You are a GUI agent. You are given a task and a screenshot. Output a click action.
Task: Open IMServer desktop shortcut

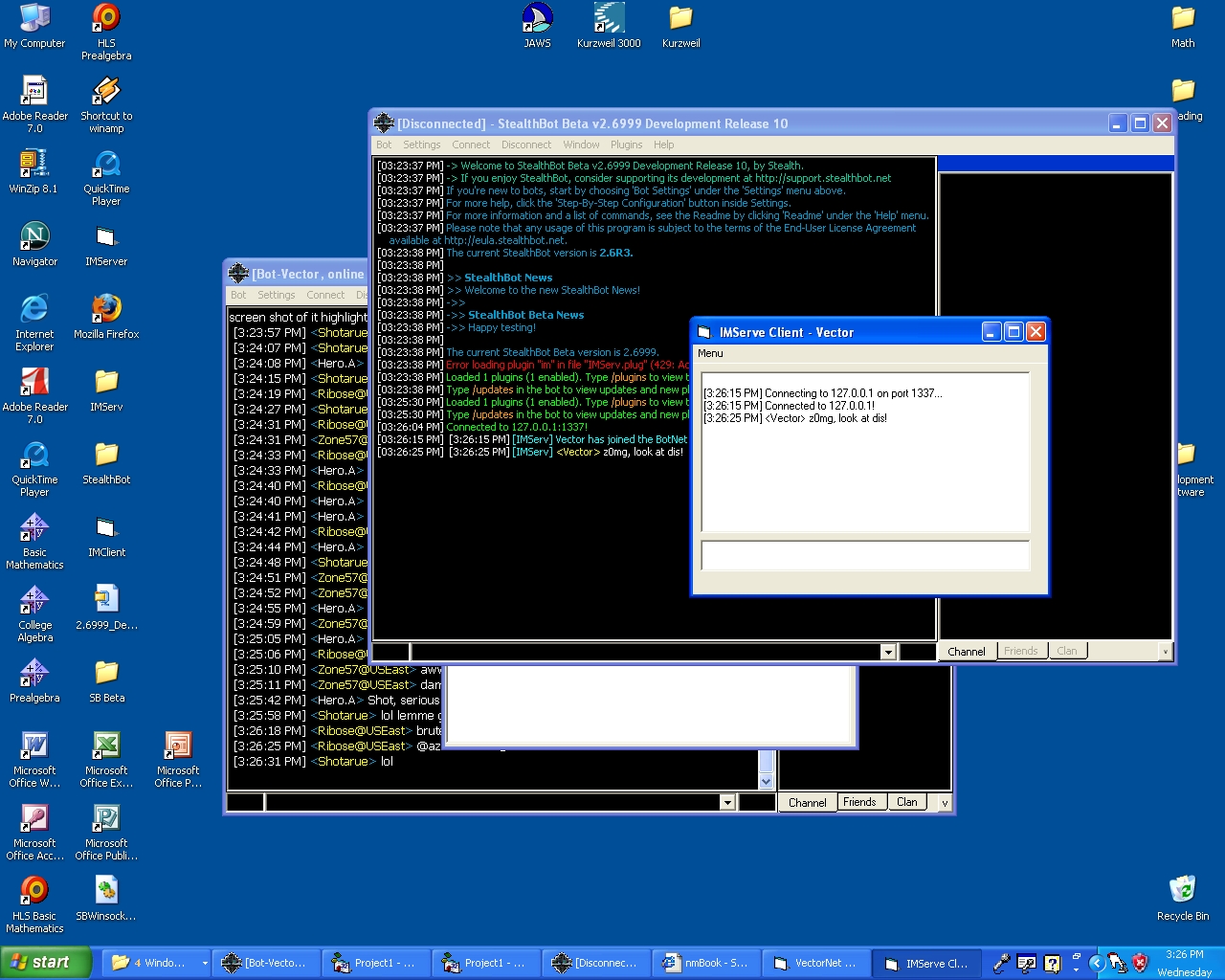tap(106, 244)
